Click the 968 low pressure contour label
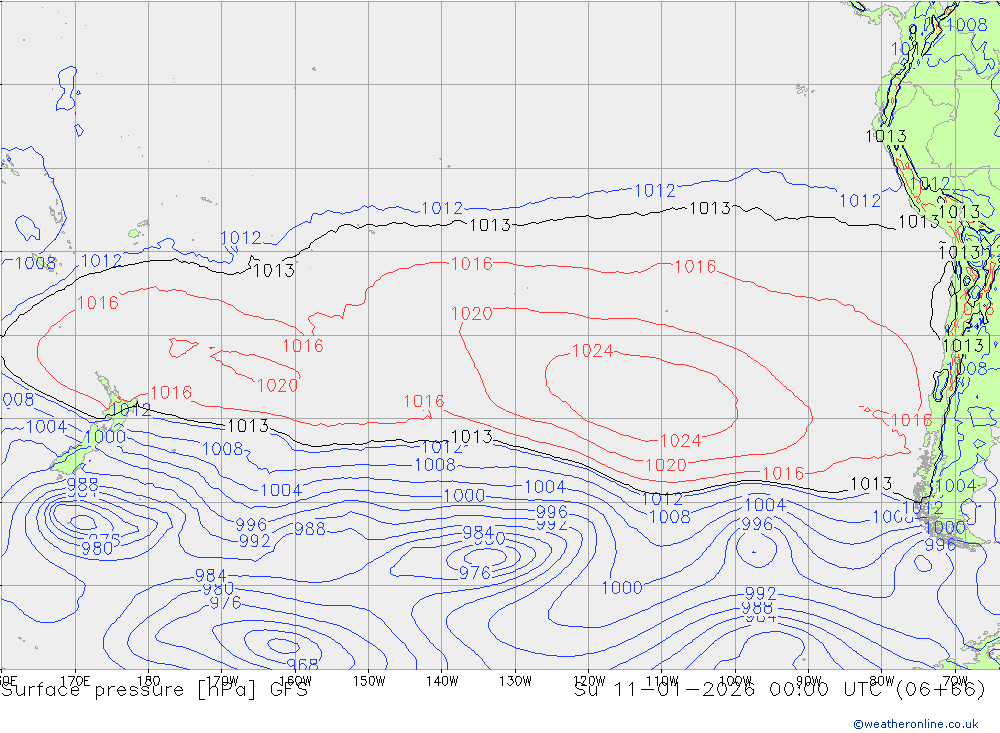This screenshot has height=733, width=1000. pos(302,665)
